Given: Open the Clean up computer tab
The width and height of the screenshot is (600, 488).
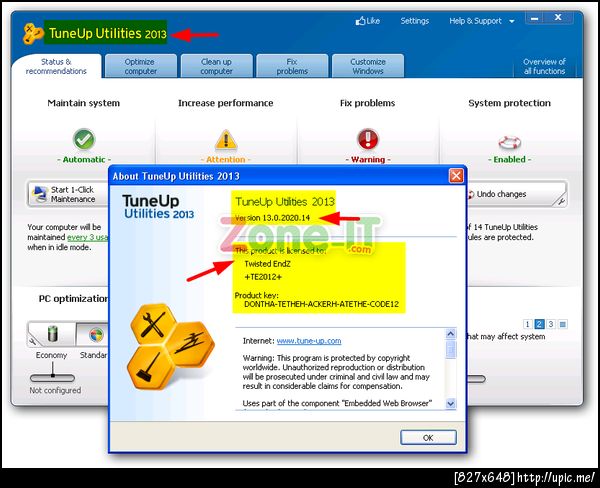Looking at the screenshot, I should coord(216,66).
